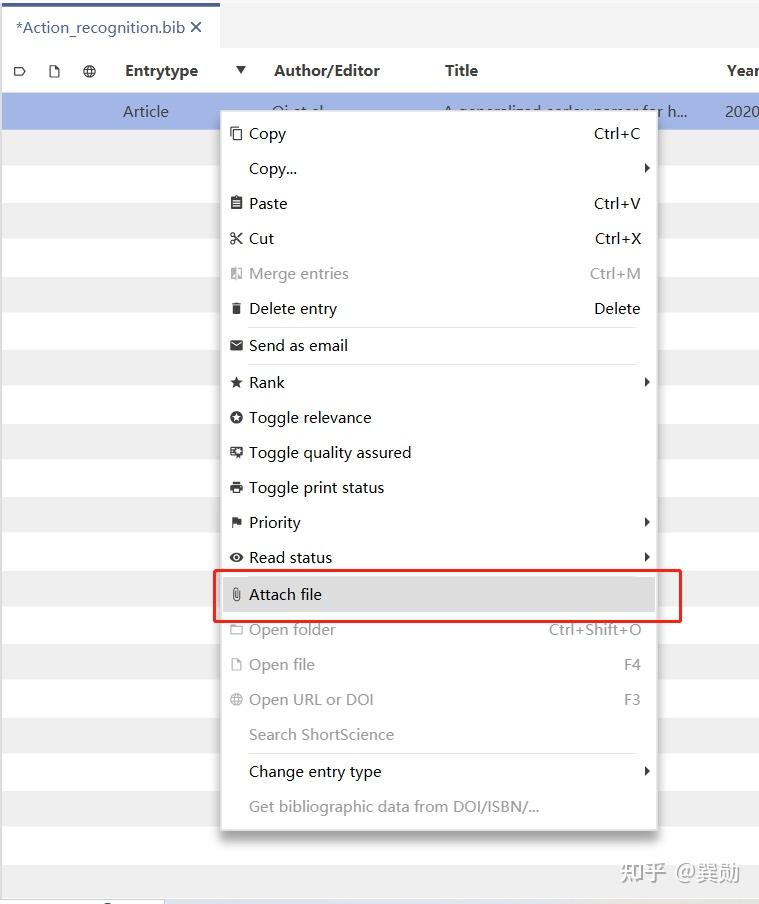Expand the Rank submenu
The width and height of the screenshot is (759, 904).
pos(440,383)
